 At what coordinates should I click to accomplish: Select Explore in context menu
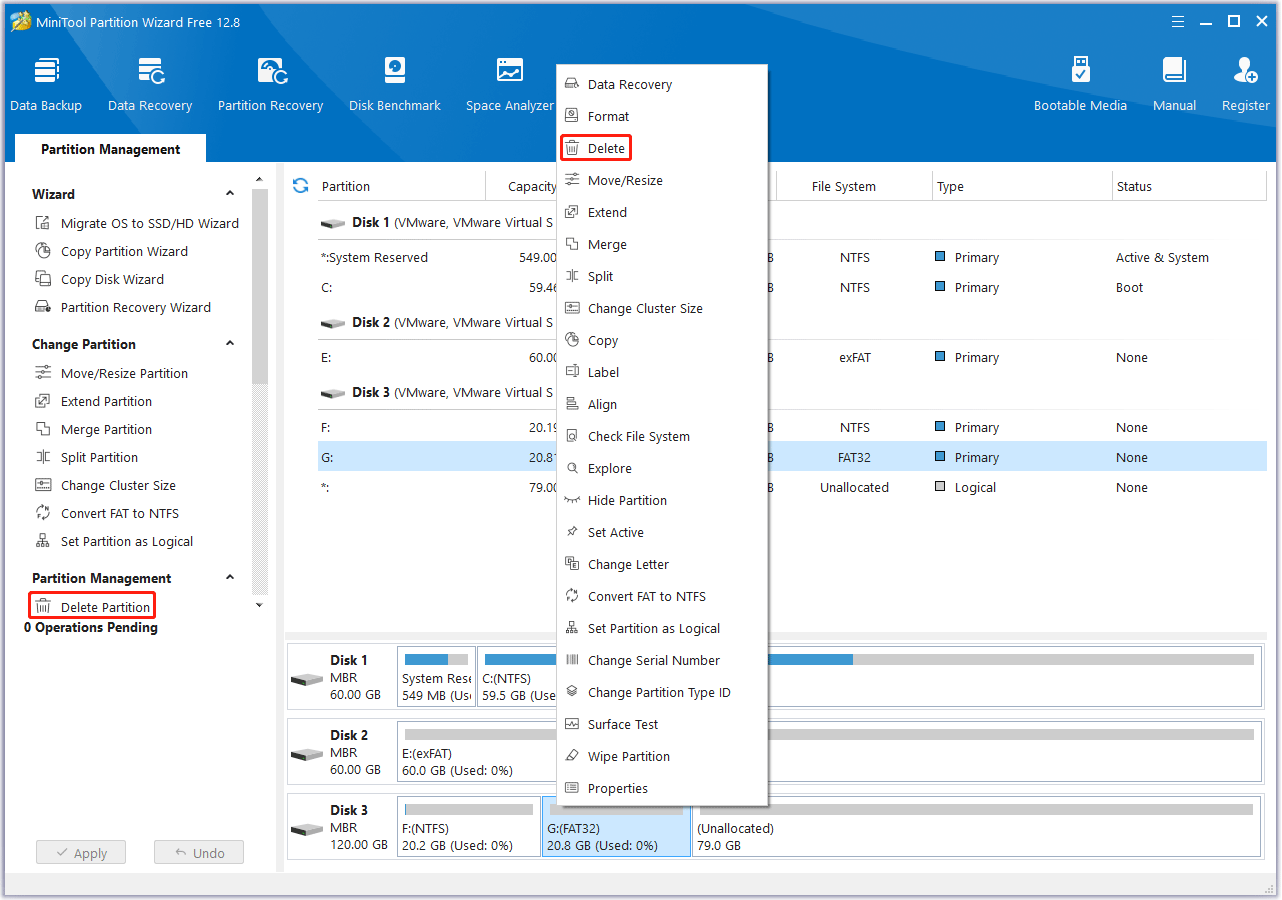(x=662, y=469)
